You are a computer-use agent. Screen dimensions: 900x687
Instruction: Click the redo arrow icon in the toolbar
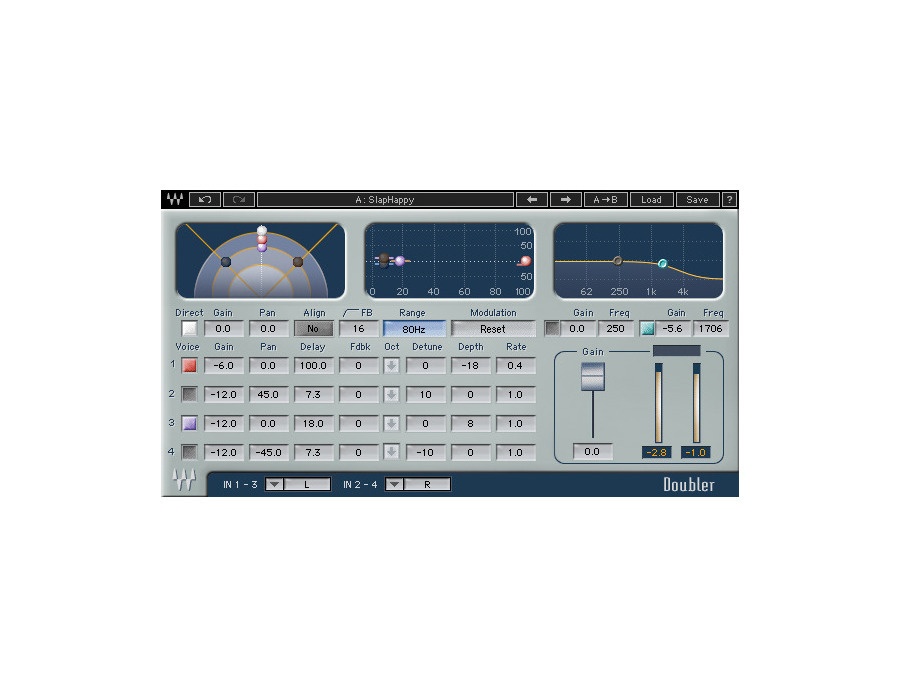(239, 199)
